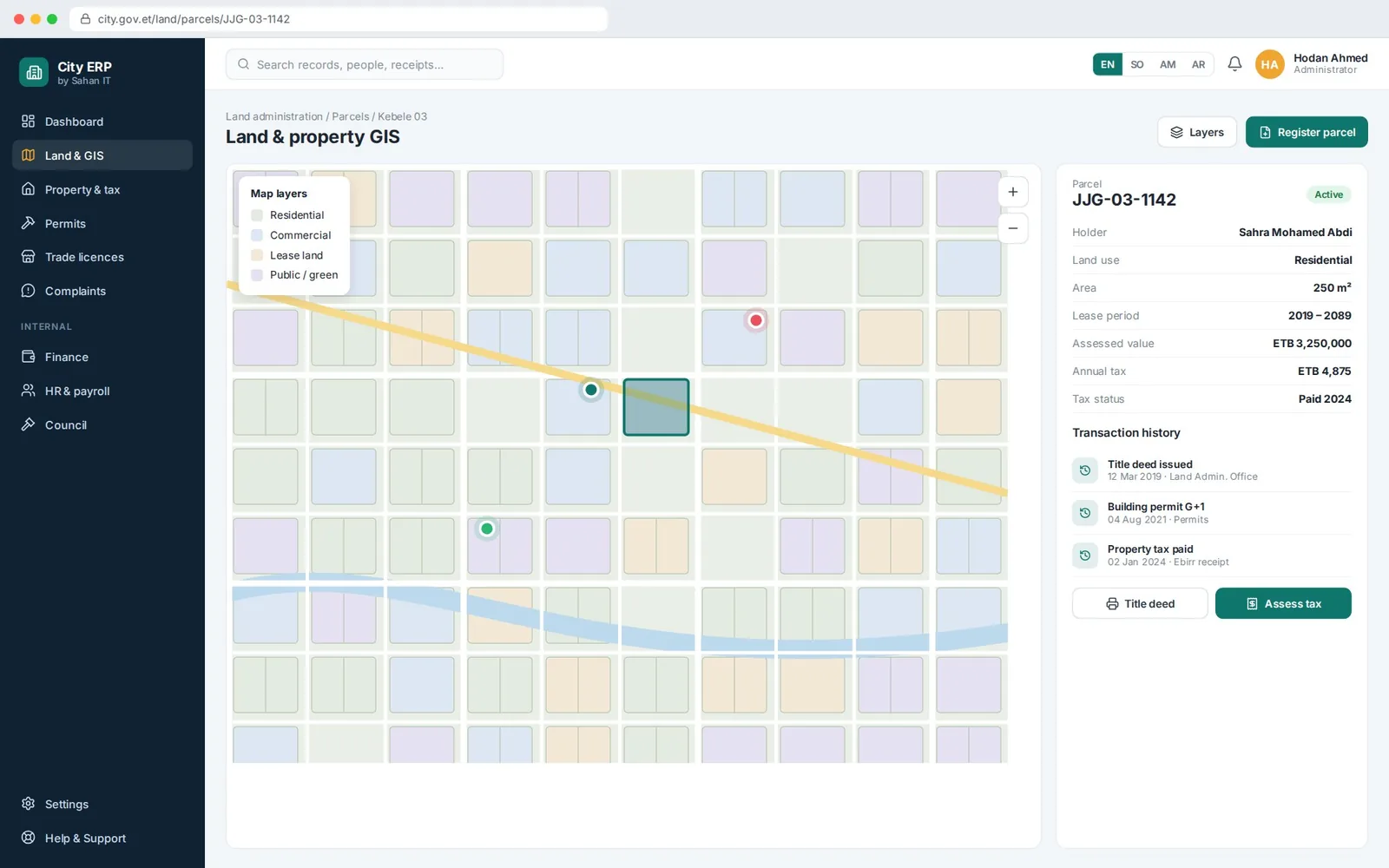This screenshot has width=1389, height=868.
Task: Open Property & tax section
Action: pos(102,189)
